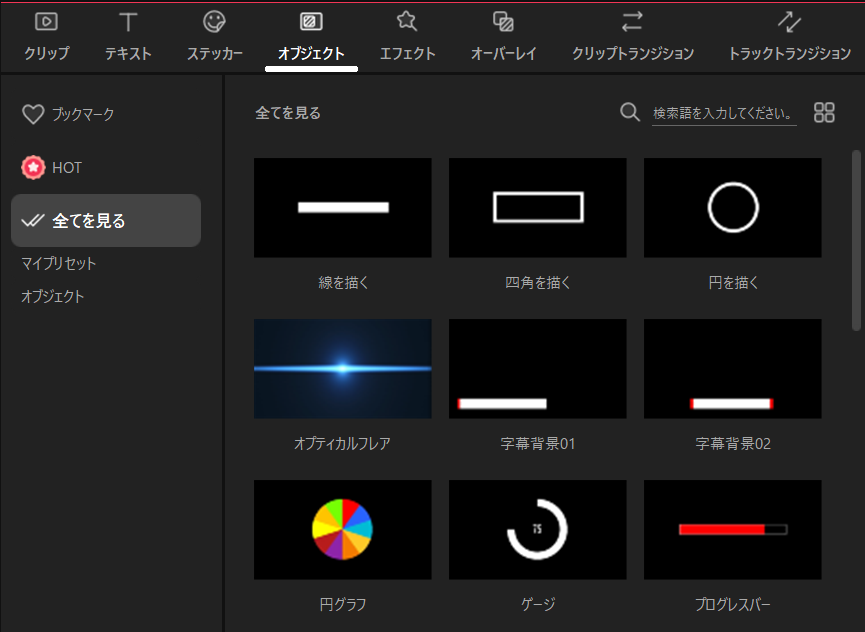
Task: Open the オーバーレイ (Overlay) icon
Action: [504, 22]
